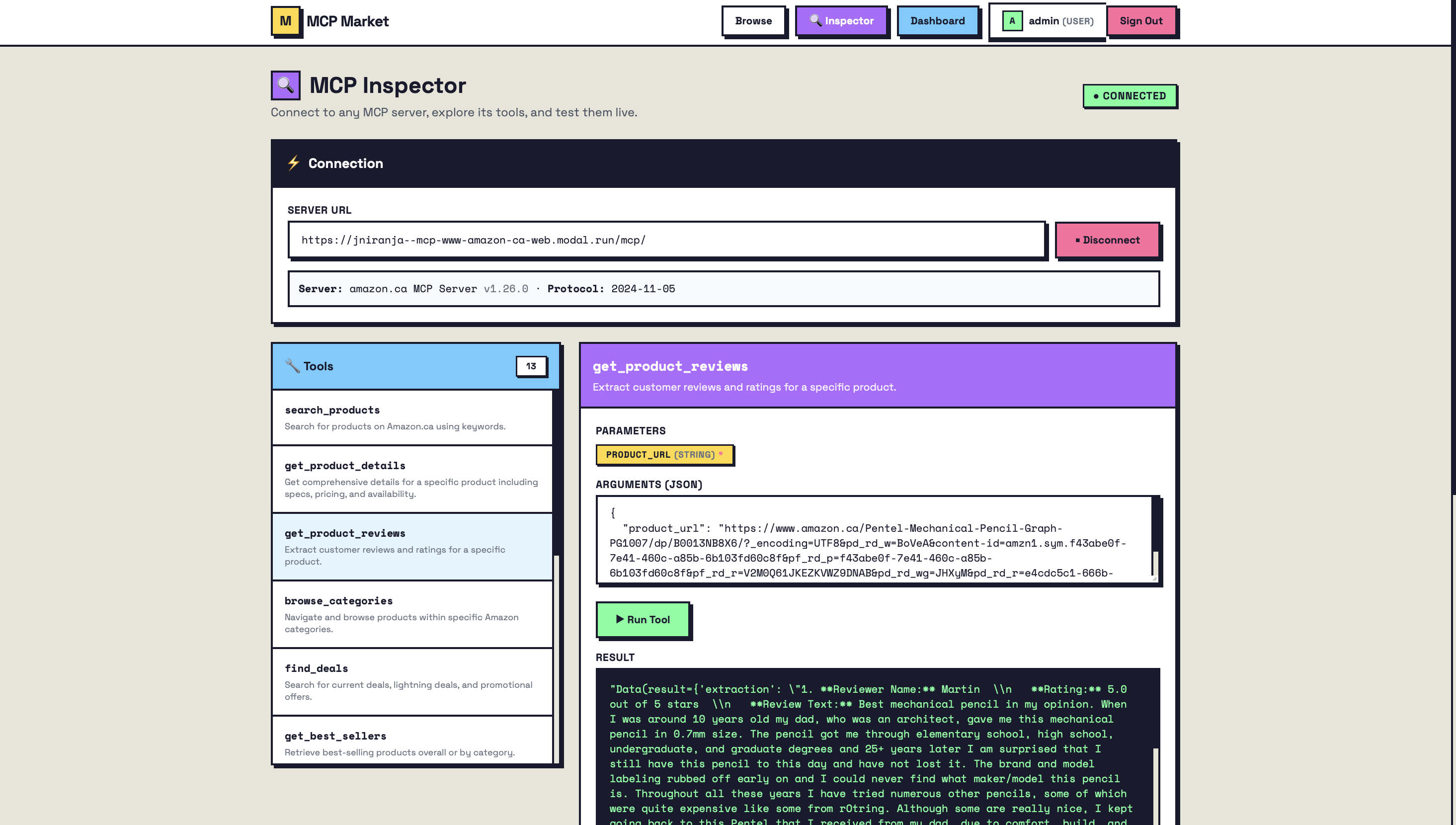Select the get_product_details tool
1456x825 pixels.
tap(412, 479)
